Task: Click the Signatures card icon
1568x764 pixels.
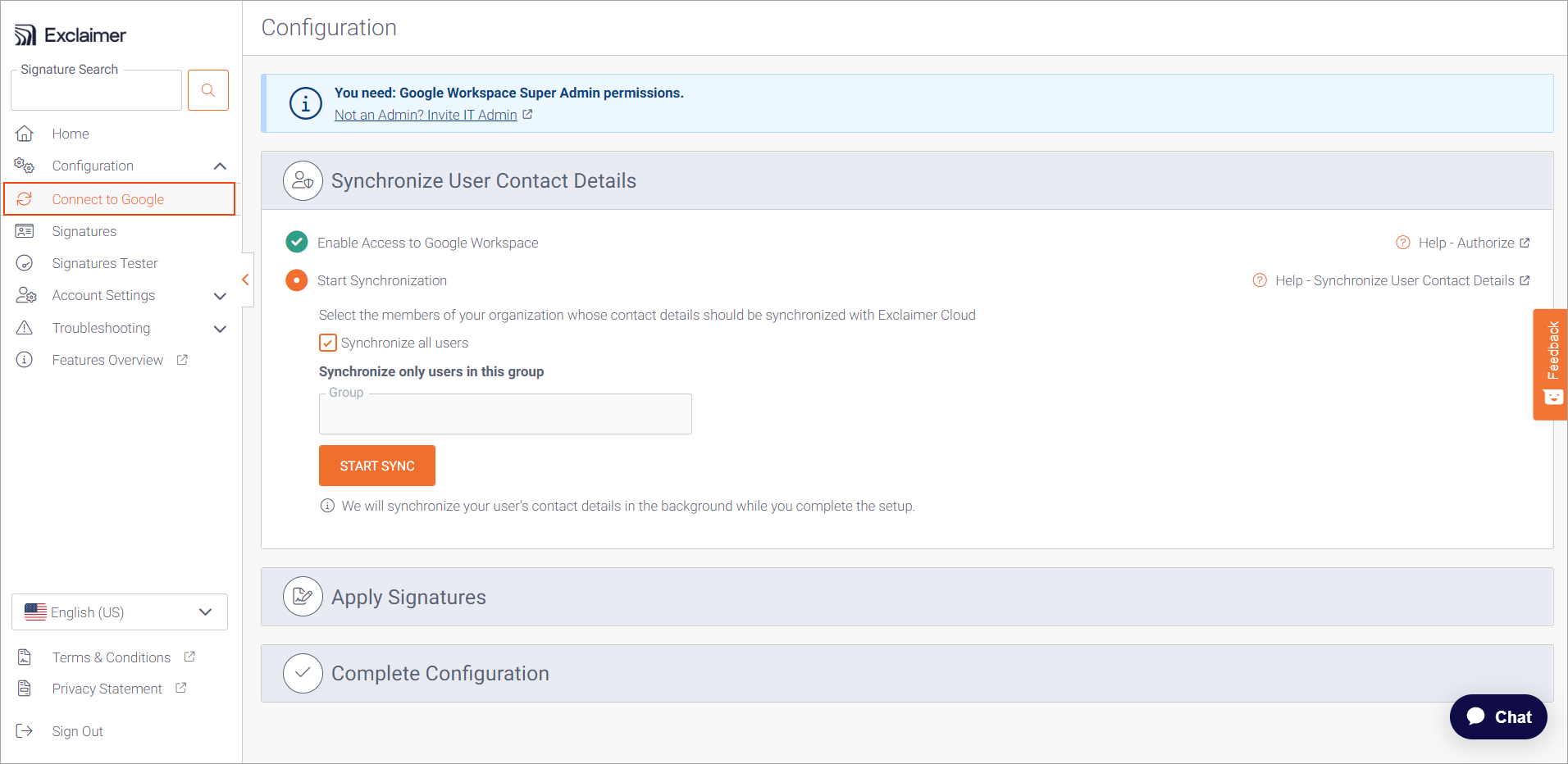Action: [x=25, y=231]
